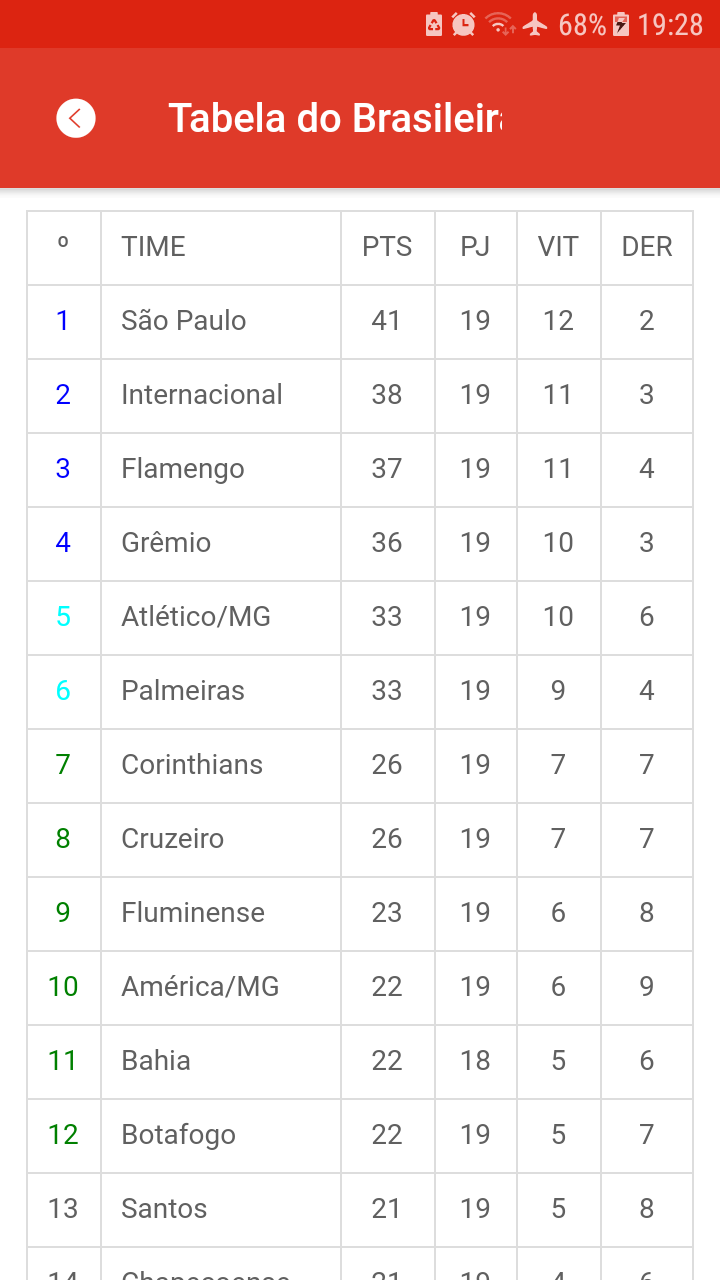Tap the PJ column header
The height and width of the screenshot is (1280, 720).
click(475, 247)
